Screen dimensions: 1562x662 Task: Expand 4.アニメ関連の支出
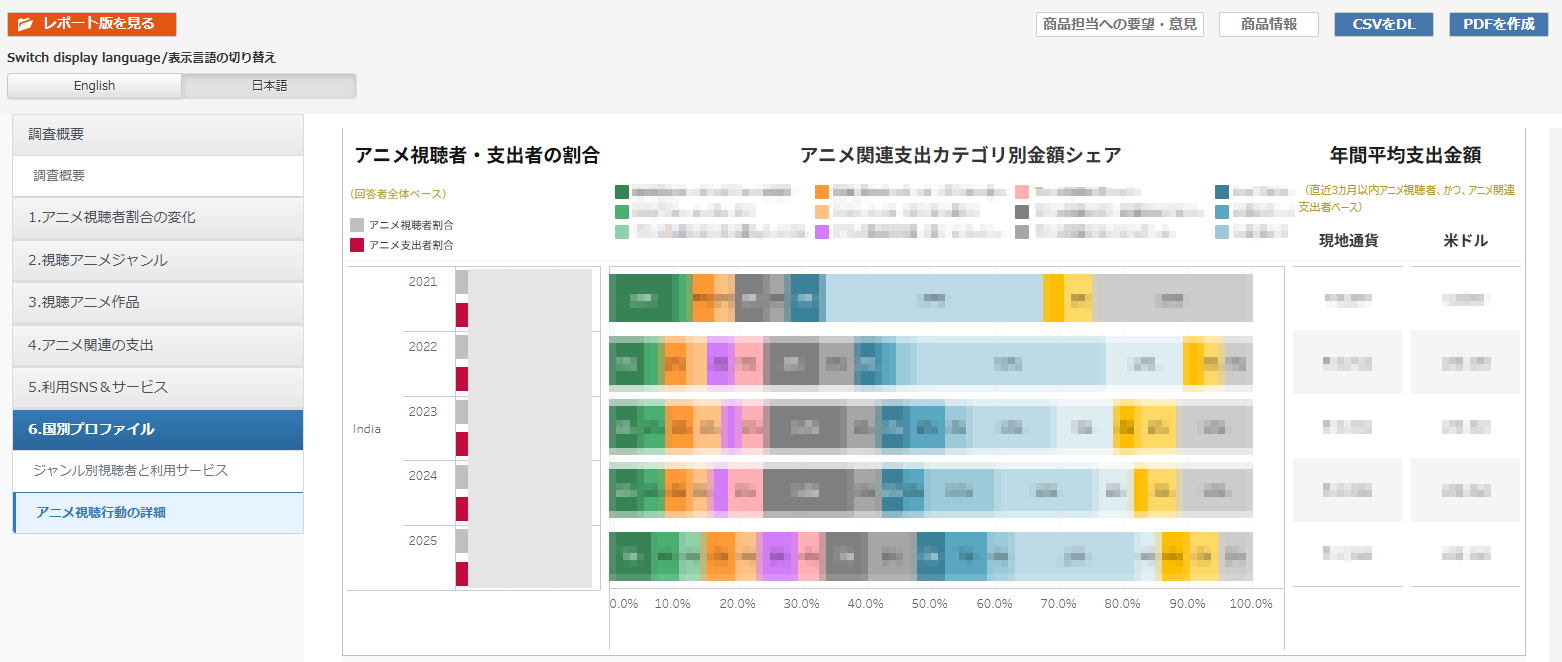pos(158,345)
